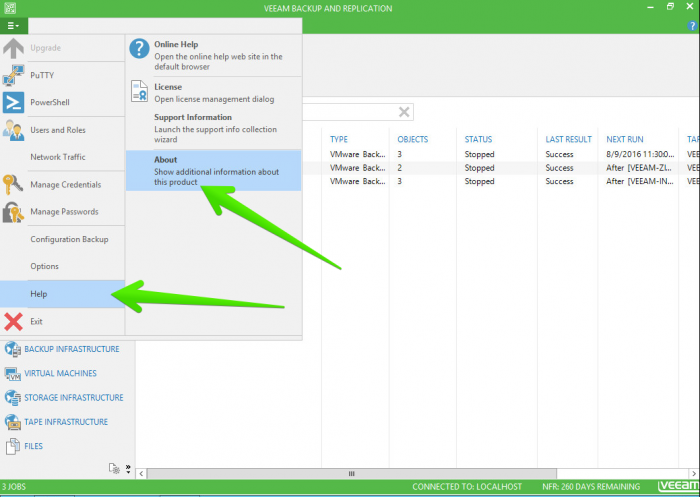Sort by the STATUS column header

click(x=478, y=139)
